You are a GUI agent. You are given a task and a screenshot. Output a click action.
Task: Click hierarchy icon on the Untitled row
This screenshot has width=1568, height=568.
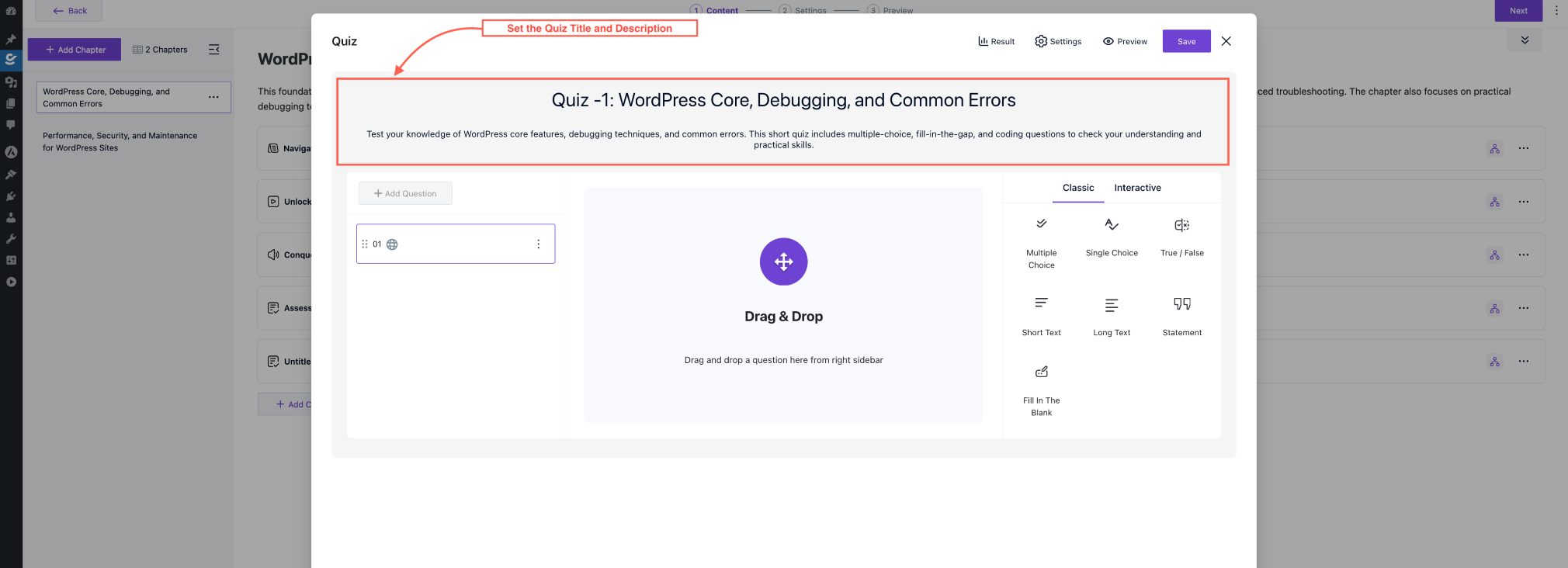click(x=1494, y=362)
